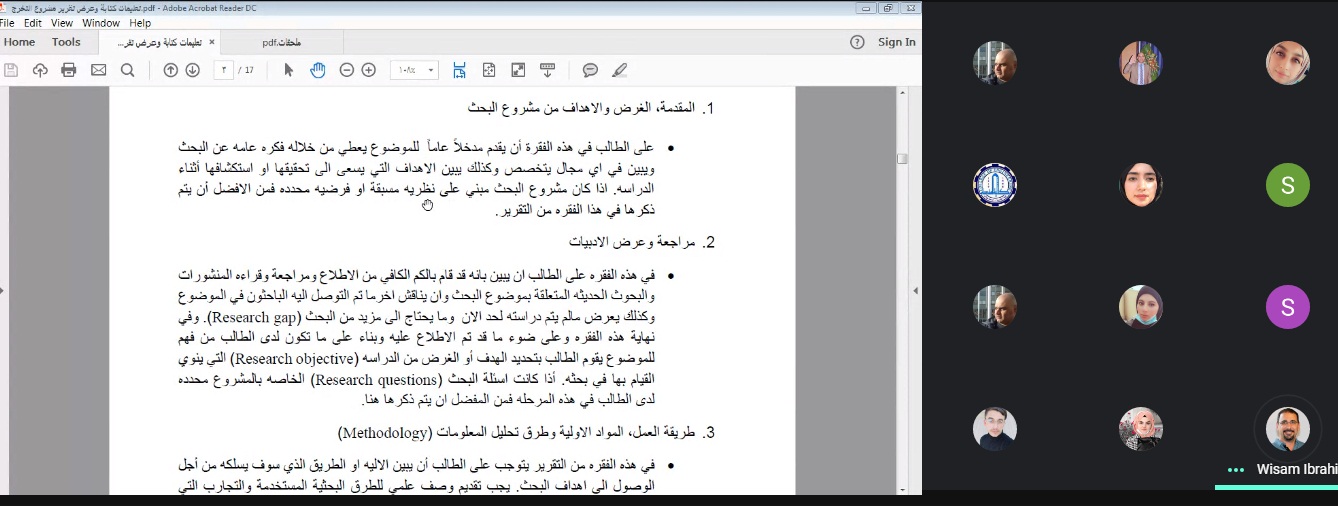This screenshot has height=517, width=1338.
Task: Expand the left navigation pane arrow
Action: (3, 290)
